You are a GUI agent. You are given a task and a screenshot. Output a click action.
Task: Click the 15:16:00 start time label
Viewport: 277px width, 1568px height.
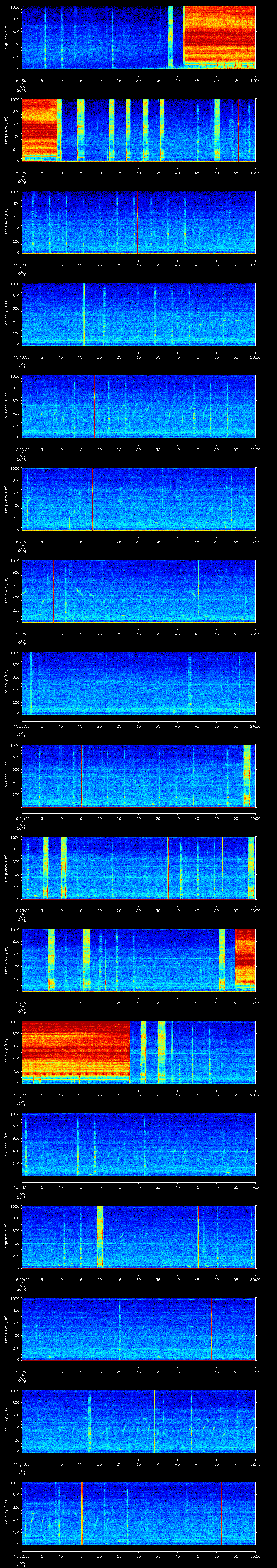[x=22, y=80]
